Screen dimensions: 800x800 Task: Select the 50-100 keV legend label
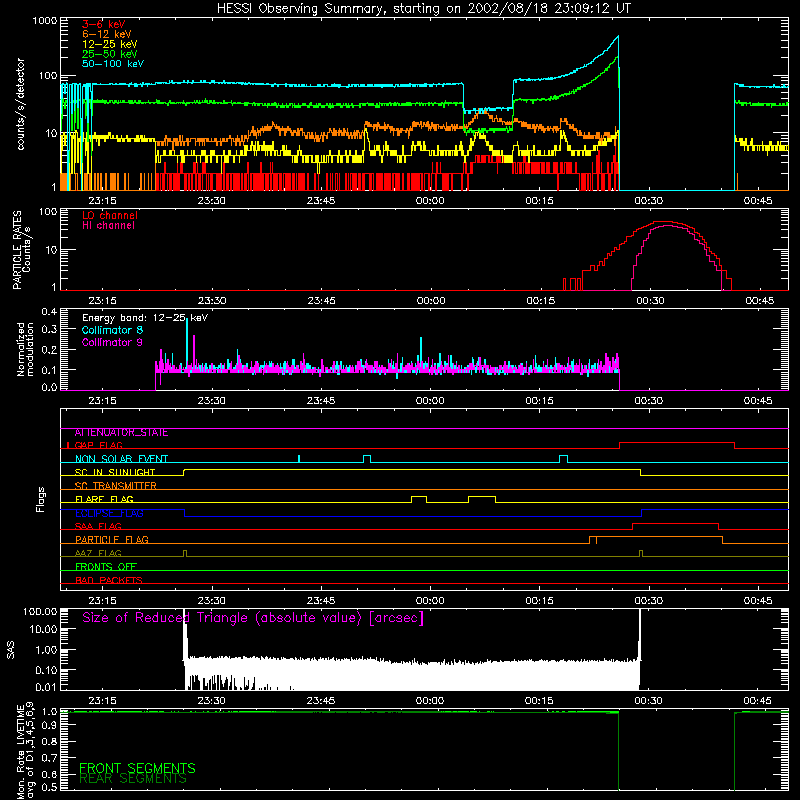(x=113, y=64)
